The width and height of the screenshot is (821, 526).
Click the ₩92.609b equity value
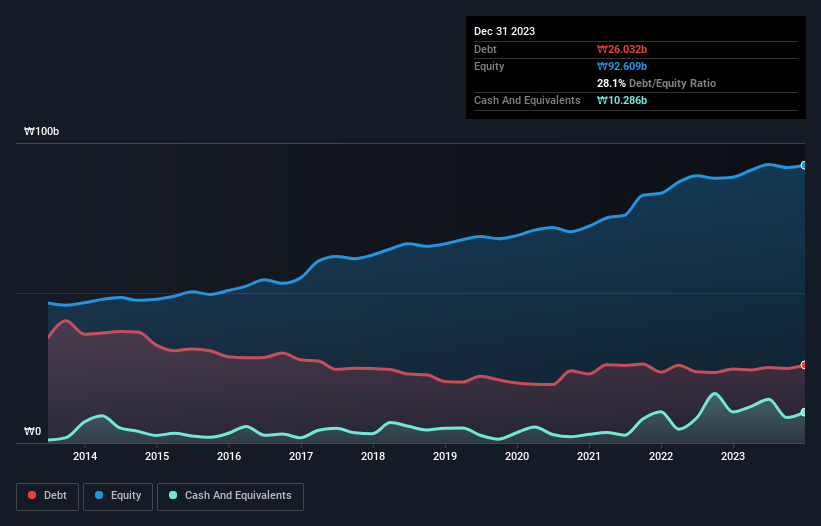(x=622, y=66)
